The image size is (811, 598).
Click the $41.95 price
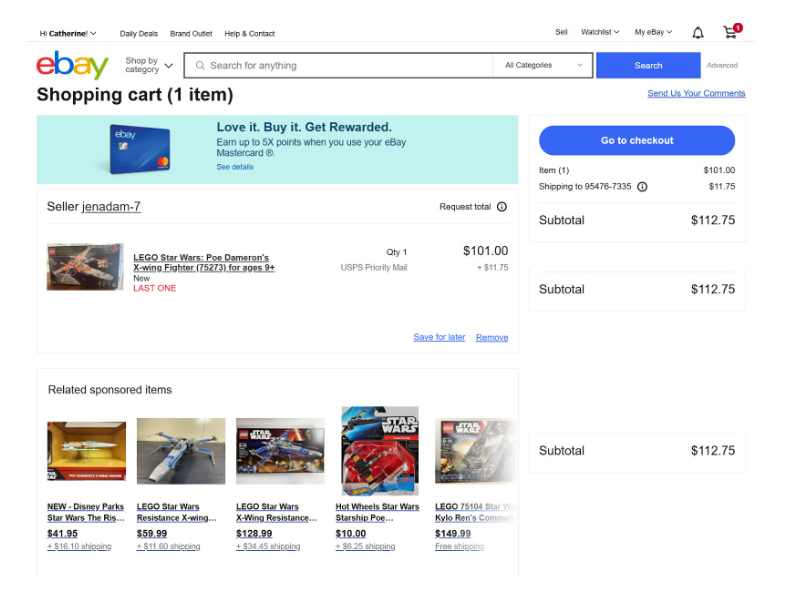[x=62, y=533]
